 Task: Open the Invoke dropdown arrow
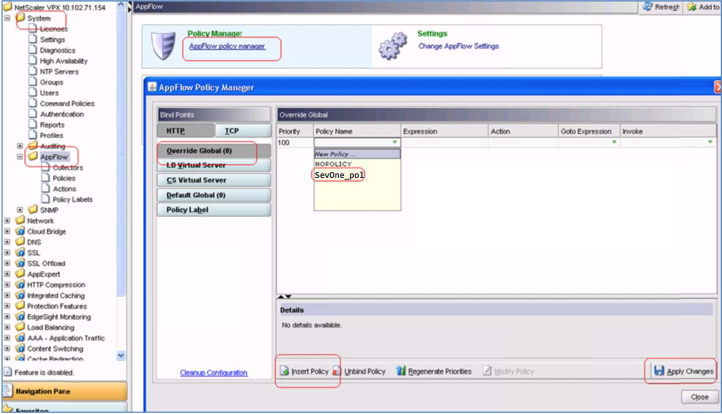[710, 142]
